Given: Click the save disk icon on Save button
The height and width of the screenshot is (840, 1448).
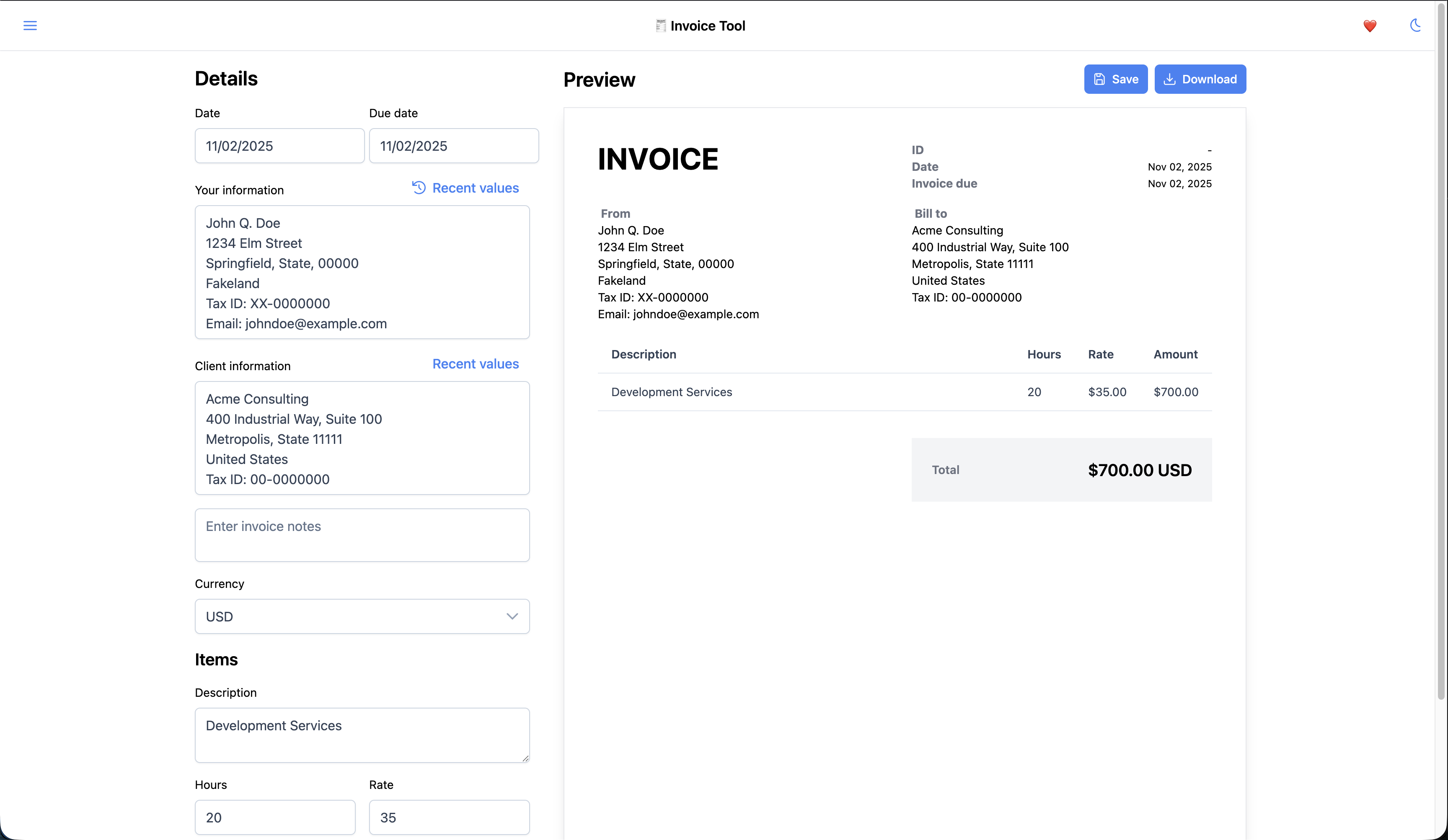Looking at the screenshot, I should (1100, 79).
